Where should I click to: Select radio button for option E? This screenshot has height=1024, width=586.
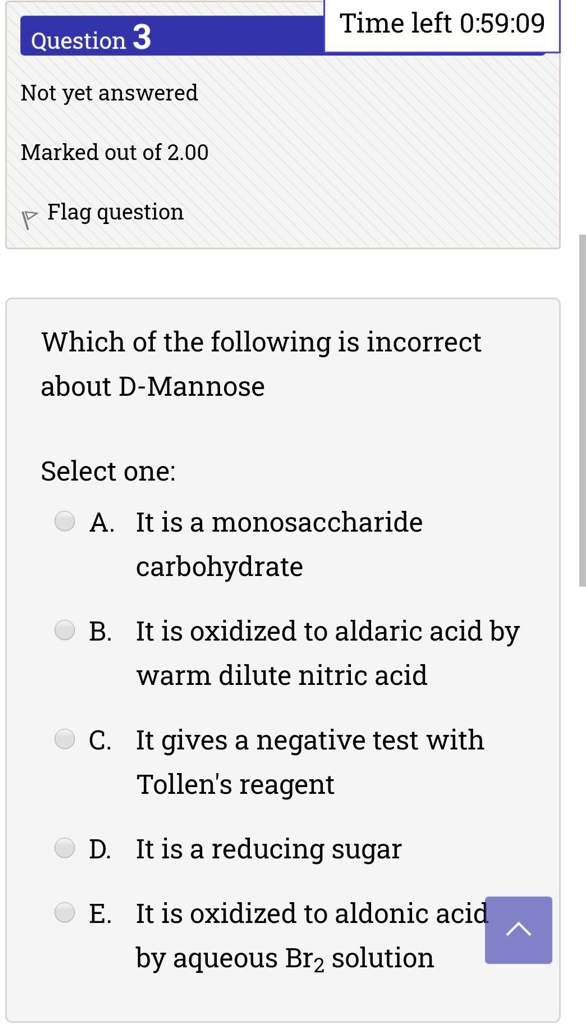tap(65, 912)
